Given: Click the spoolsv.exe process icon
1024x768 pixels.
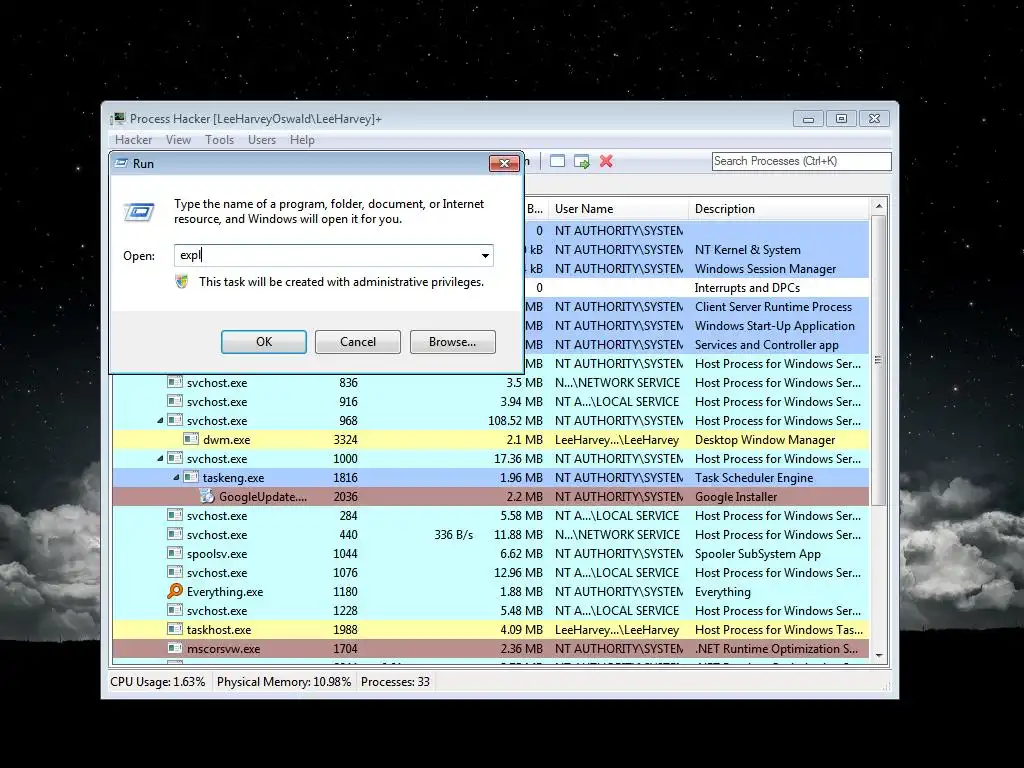Looking at the screenshot, I should pos(174,552).
